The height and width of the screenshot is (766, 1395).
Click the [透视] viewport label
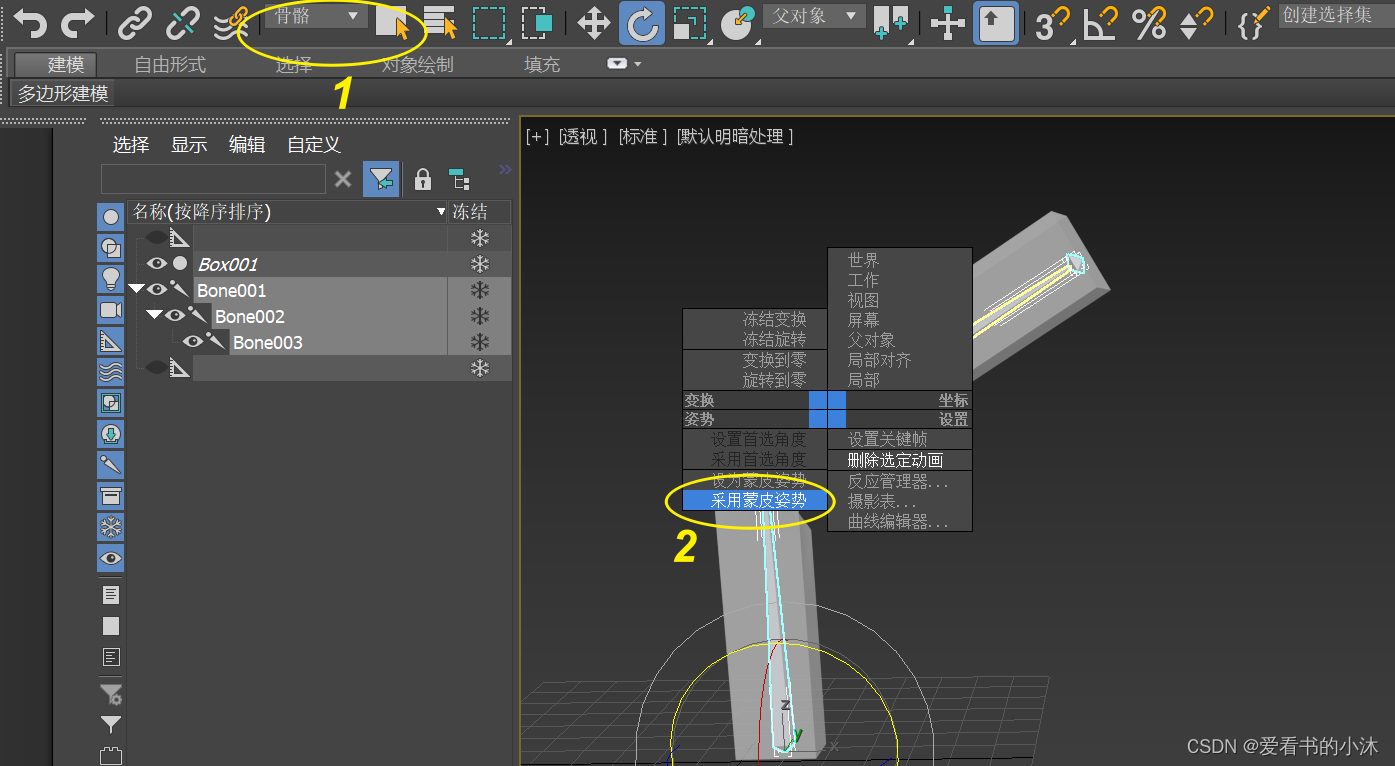(x=583, y=137)
